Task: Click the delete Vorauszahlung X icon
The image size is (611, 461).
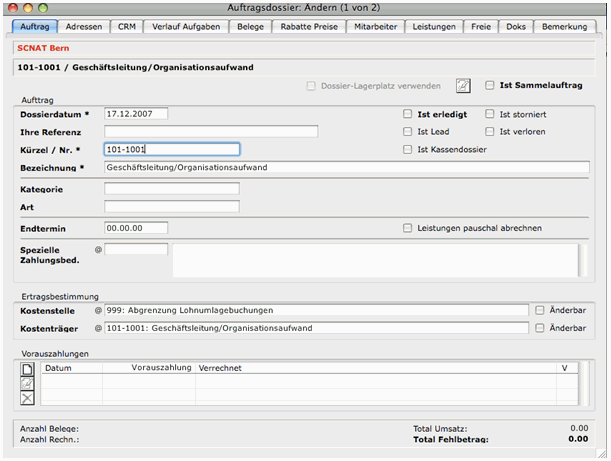Action: 28,397
